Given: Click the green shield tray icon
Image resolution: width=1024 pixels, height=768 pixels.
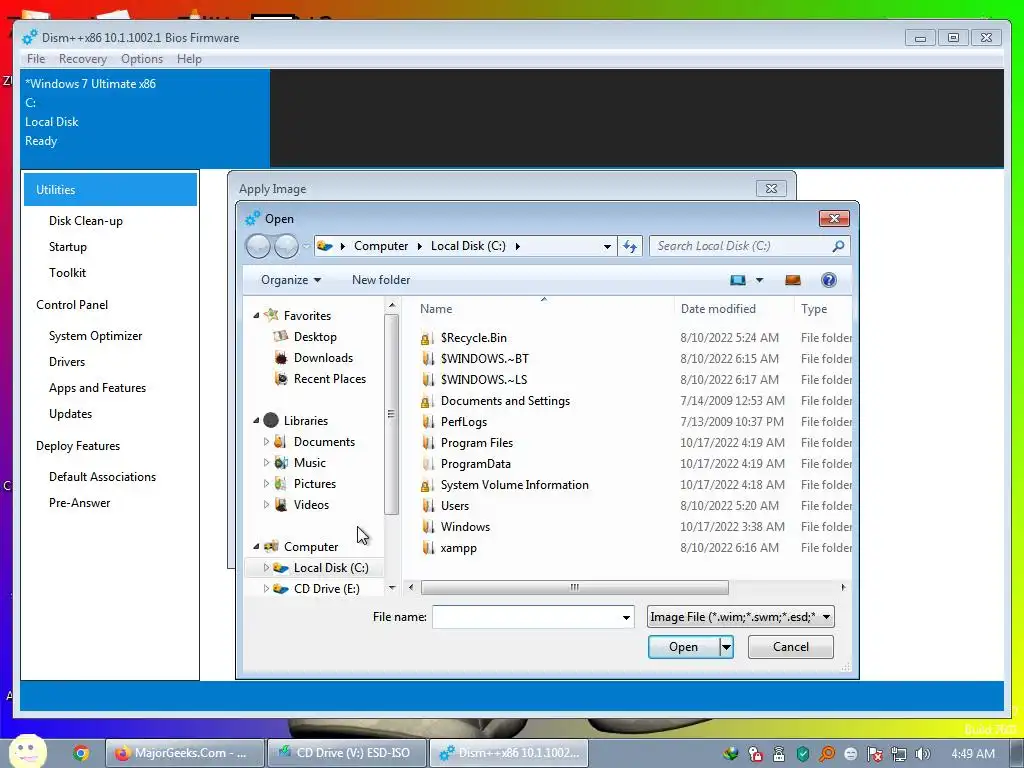Looking at the screenshot, I should [x=803, y=754].
